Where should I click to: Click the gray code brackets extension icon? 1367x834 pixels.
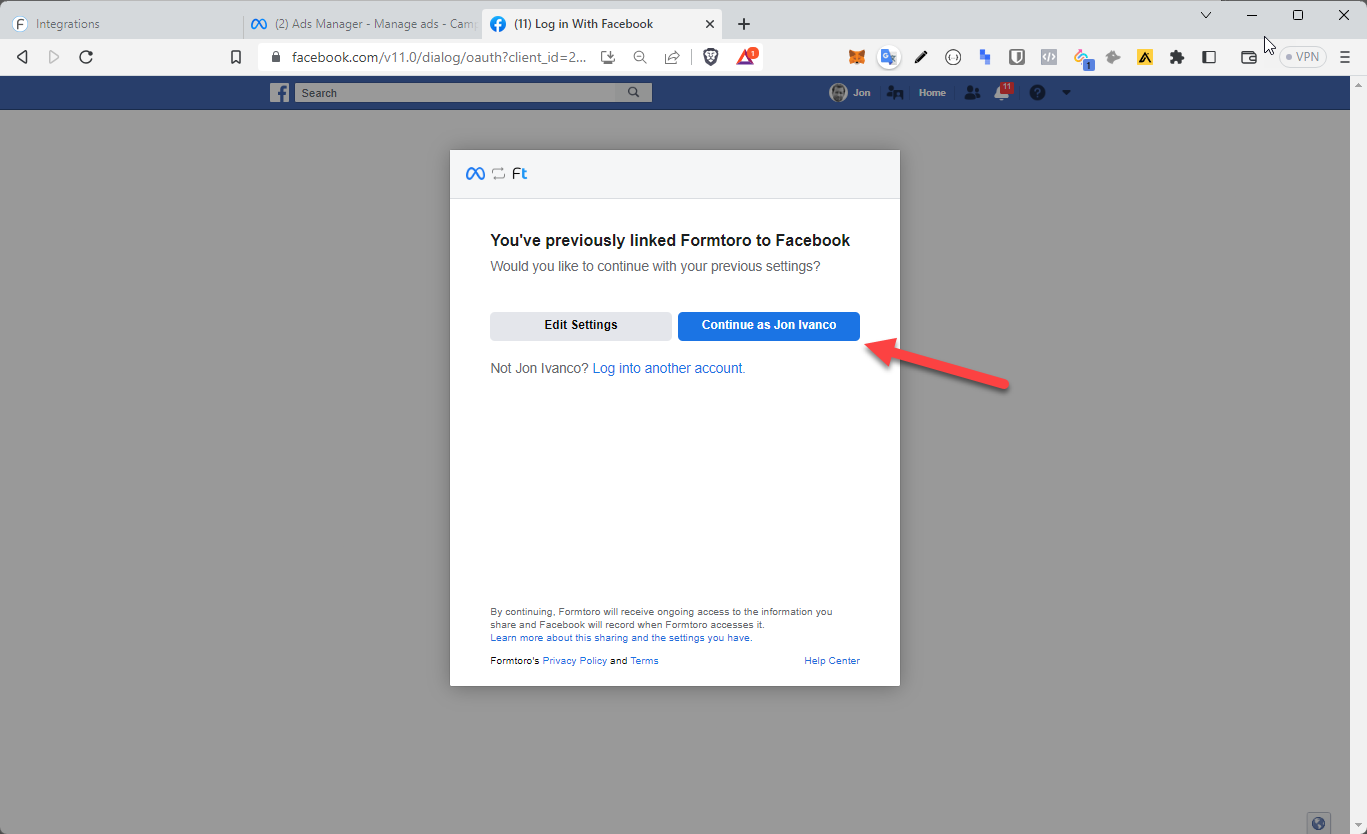(1049, 57)
